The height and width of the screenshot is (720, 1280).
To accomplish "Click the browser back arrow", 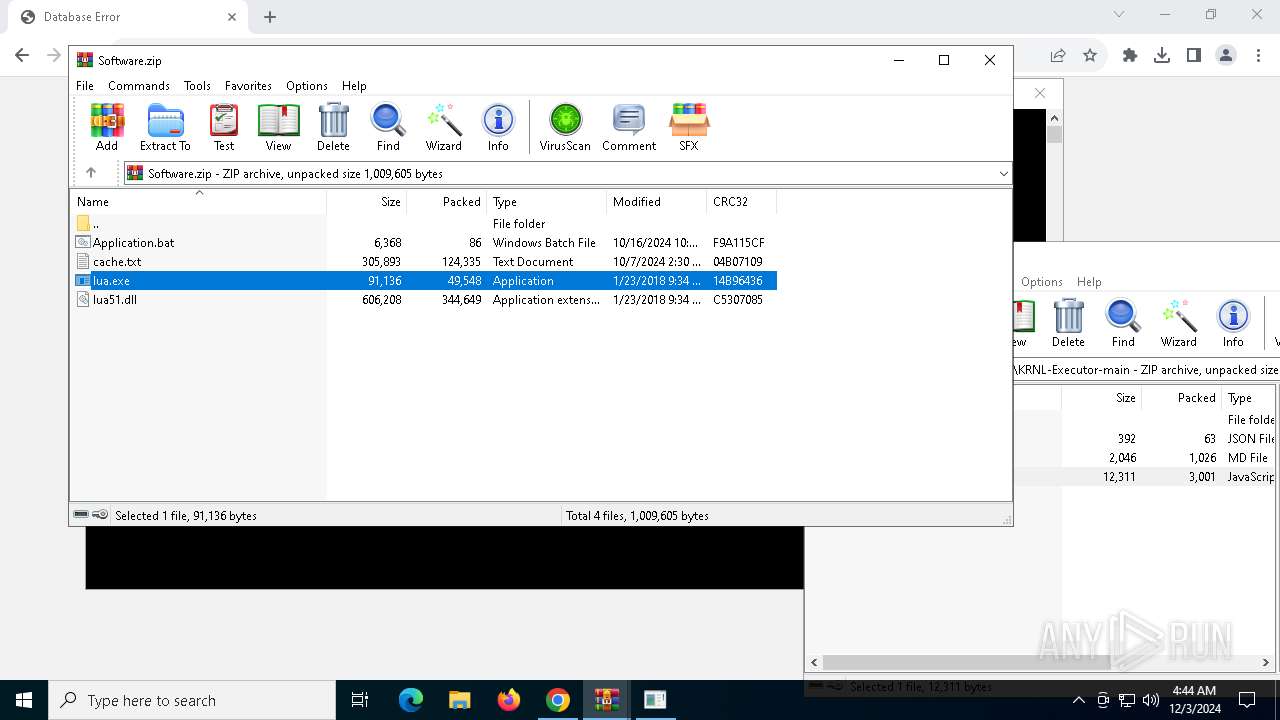I will click(22, 56).
